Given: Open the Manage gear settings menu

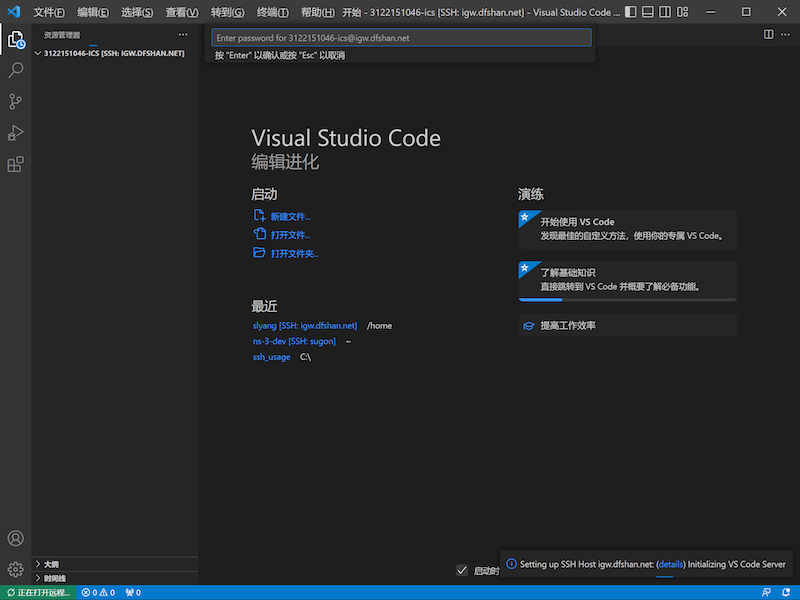Looking at the screenshot, I should pos(15,569).
